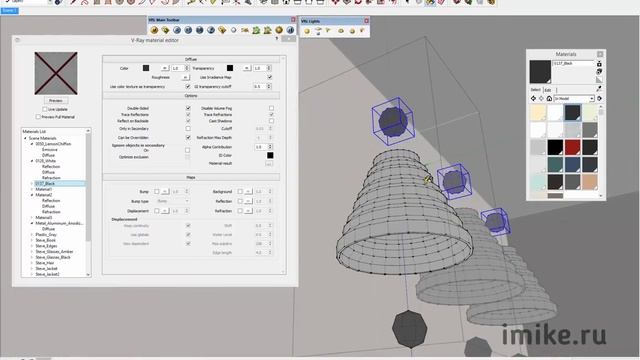Go back in Materials browser
The width and height of the screenshot is (640, 360).
coord(533,98)
